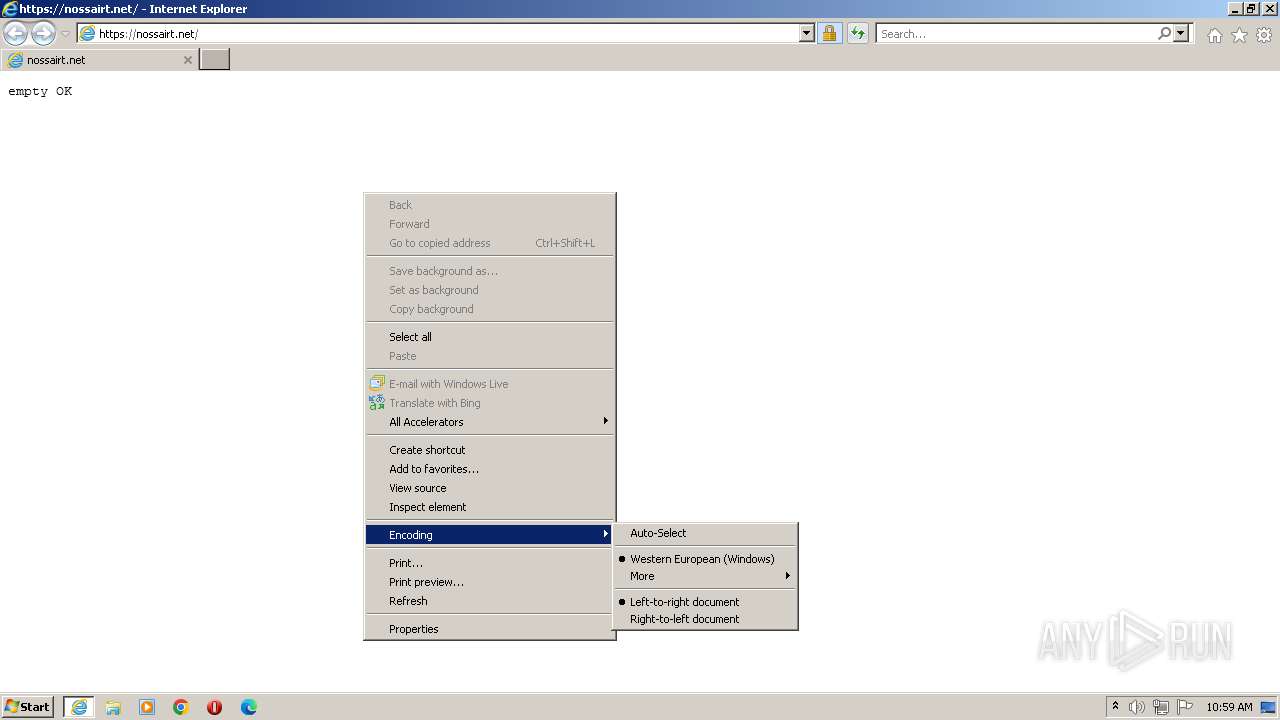
Task: Click the page favicon in address bar
Action: click(x=87, y=33)
